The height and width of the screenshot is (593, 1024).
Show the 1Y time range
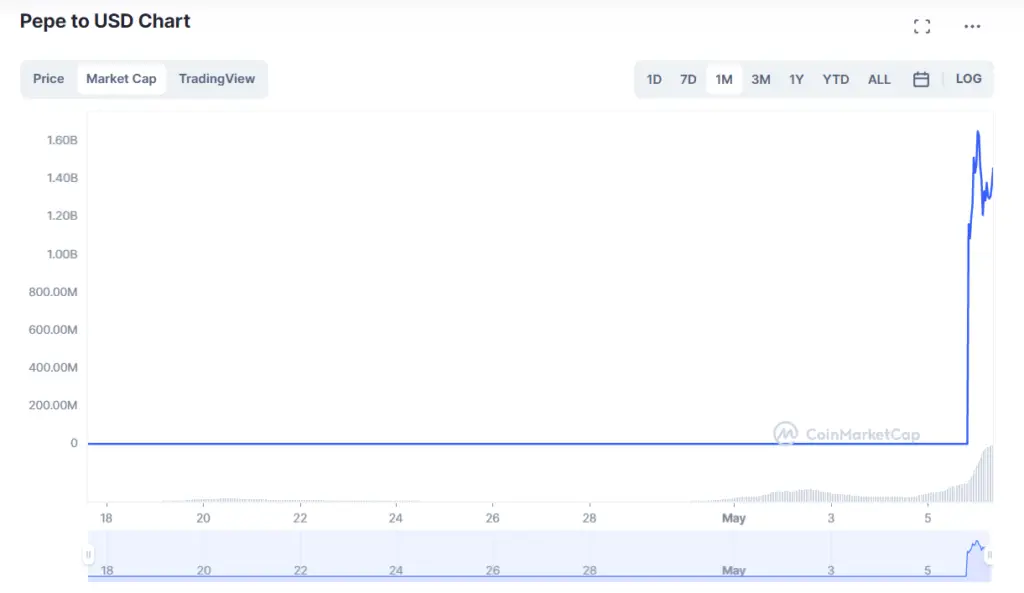pyautogui.click(x=796, y=80)
